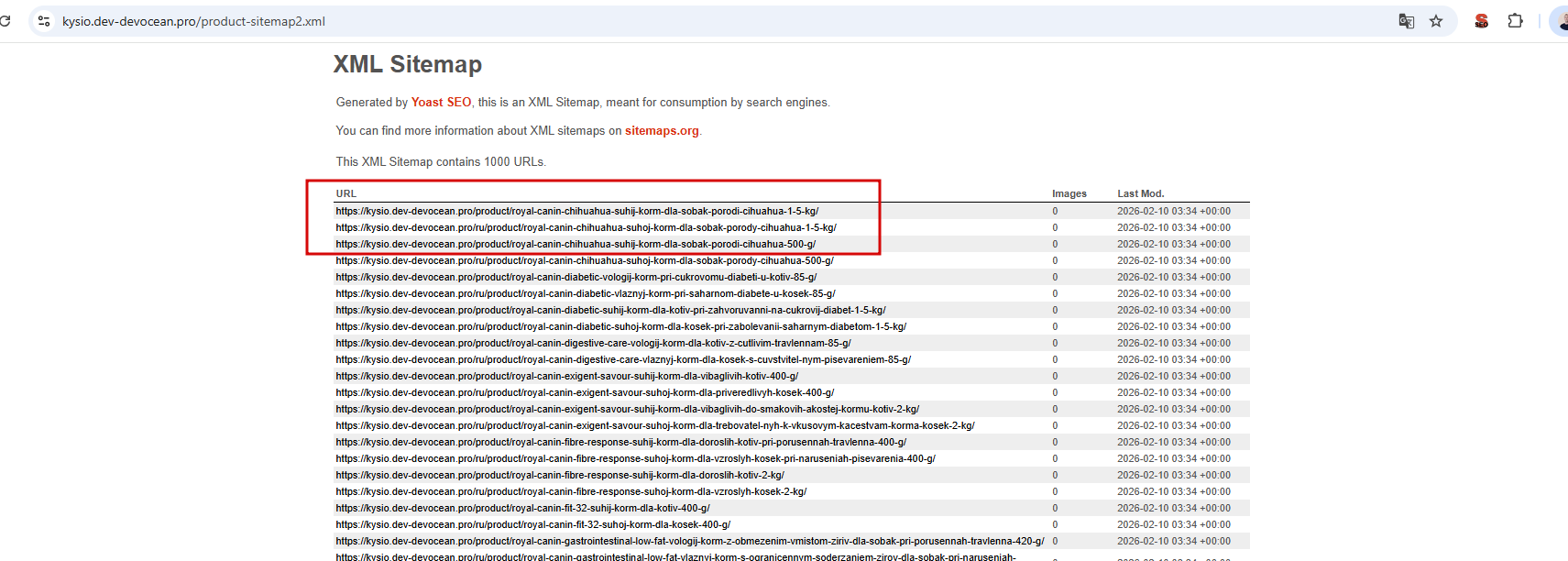Open site information icon beside the URL

pyautogui.click(x=44, y=21)
